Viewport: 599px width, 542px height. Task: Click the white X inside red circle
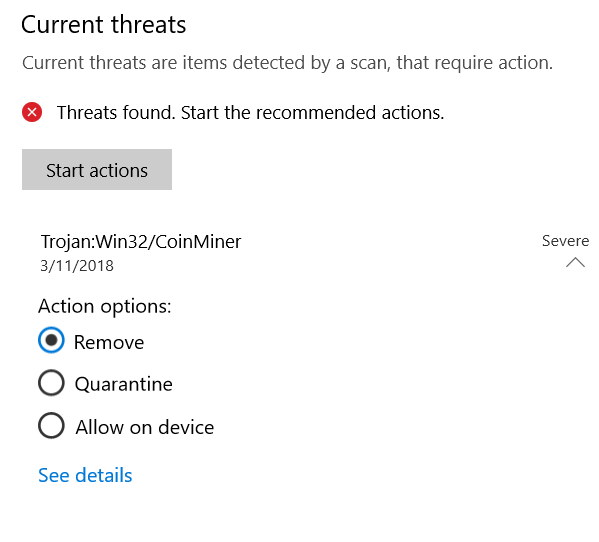point(32,112)
